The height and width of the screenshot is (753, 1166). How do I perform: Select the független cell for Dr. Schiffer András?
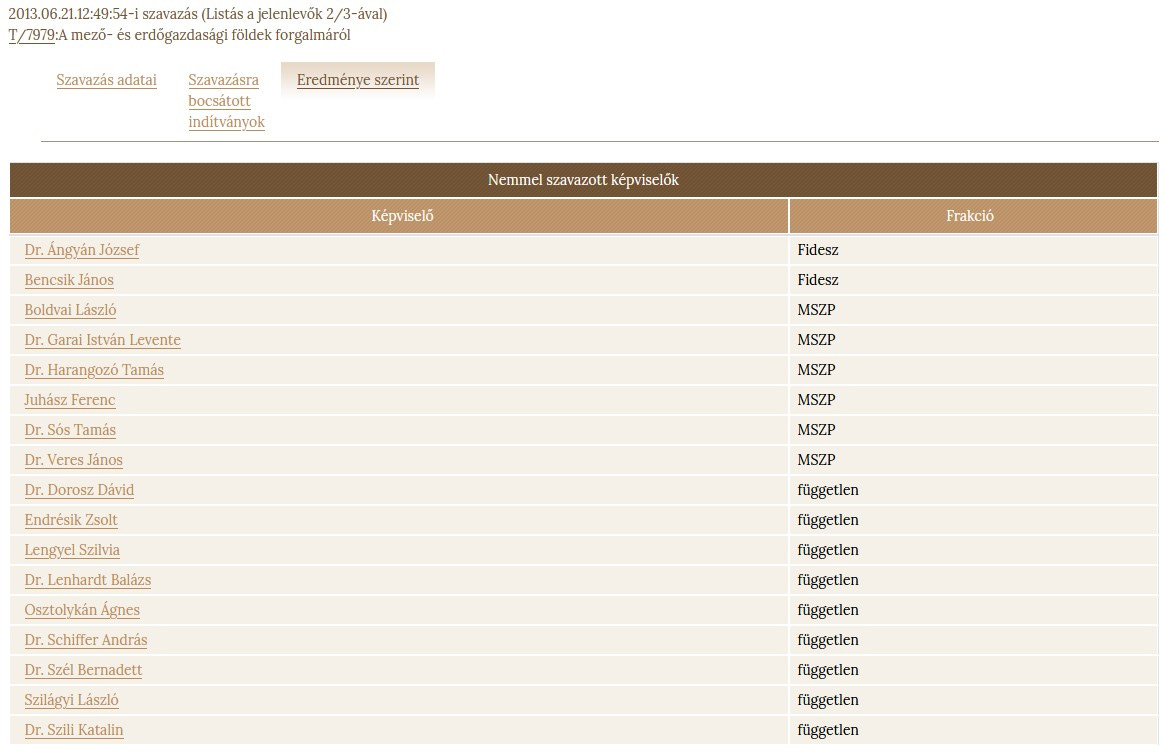click(x=973, y=640)
